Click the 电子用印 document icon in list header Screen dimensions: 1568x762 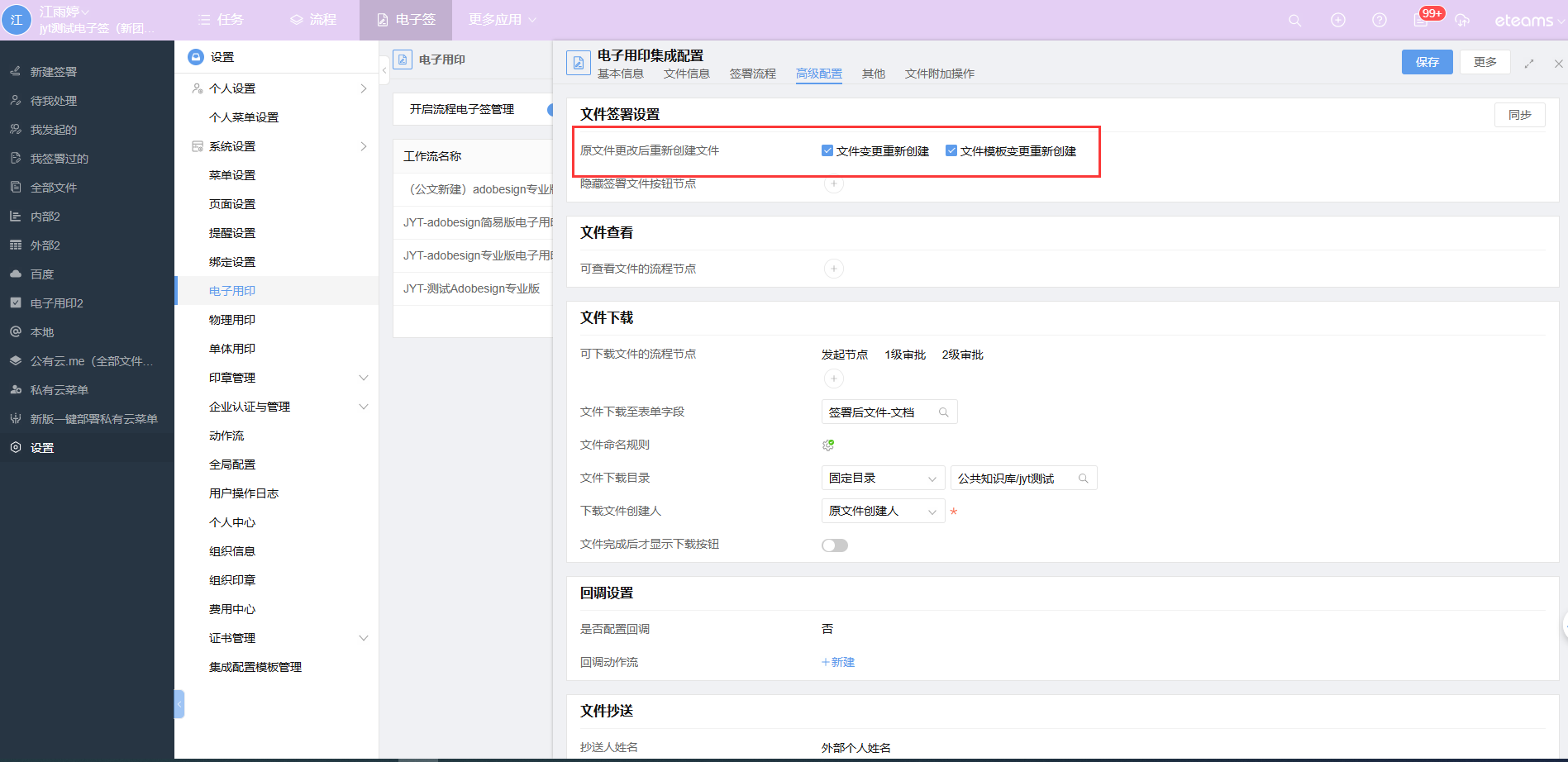click(403, 60)
